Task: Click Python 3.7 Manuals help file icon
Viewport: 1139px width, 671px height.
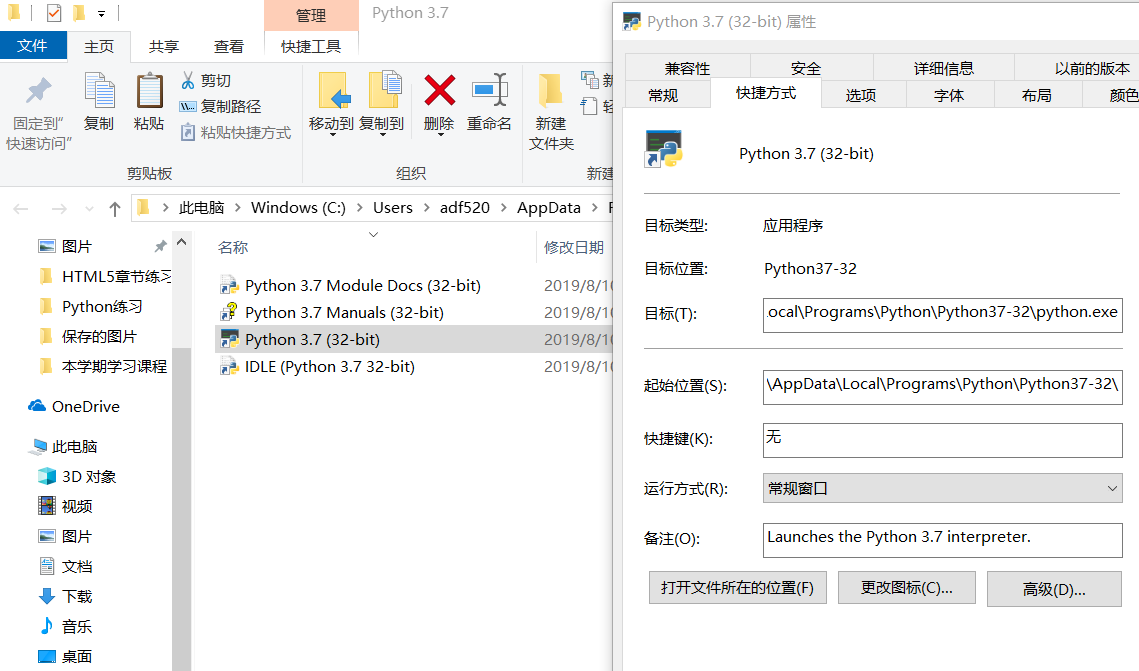Action: tap(230, 312)
